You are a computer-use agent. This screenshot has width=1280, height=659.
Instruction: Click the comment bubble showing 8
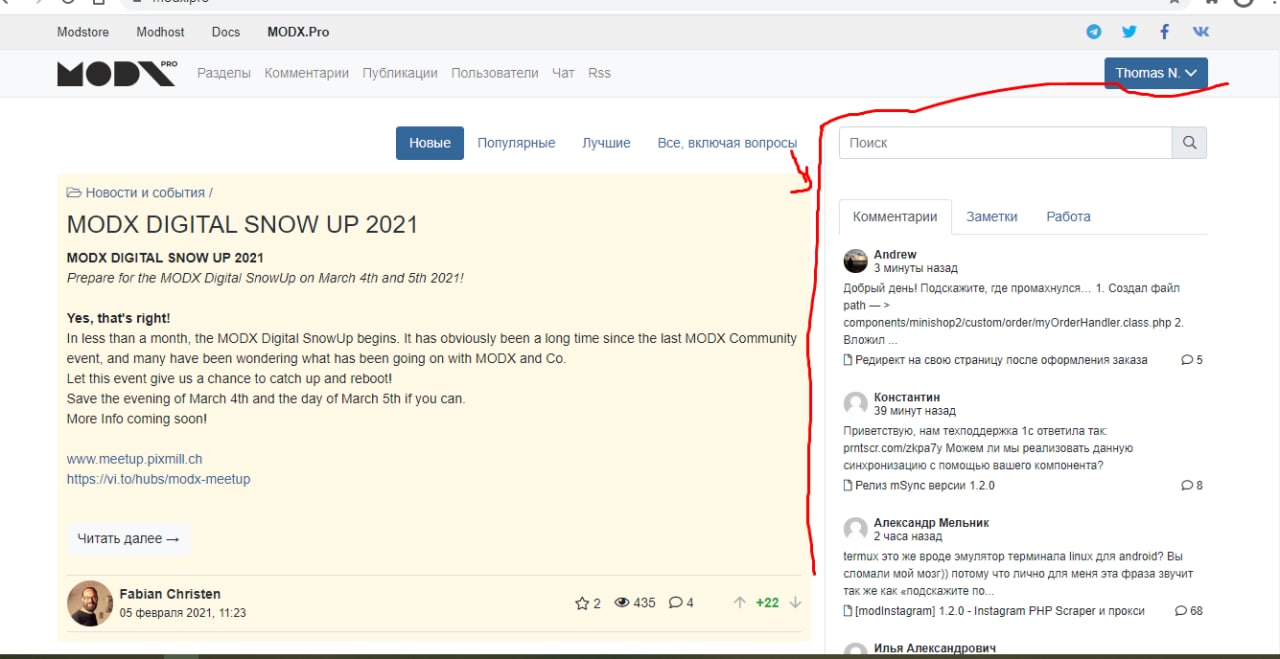pos(1187,486)
